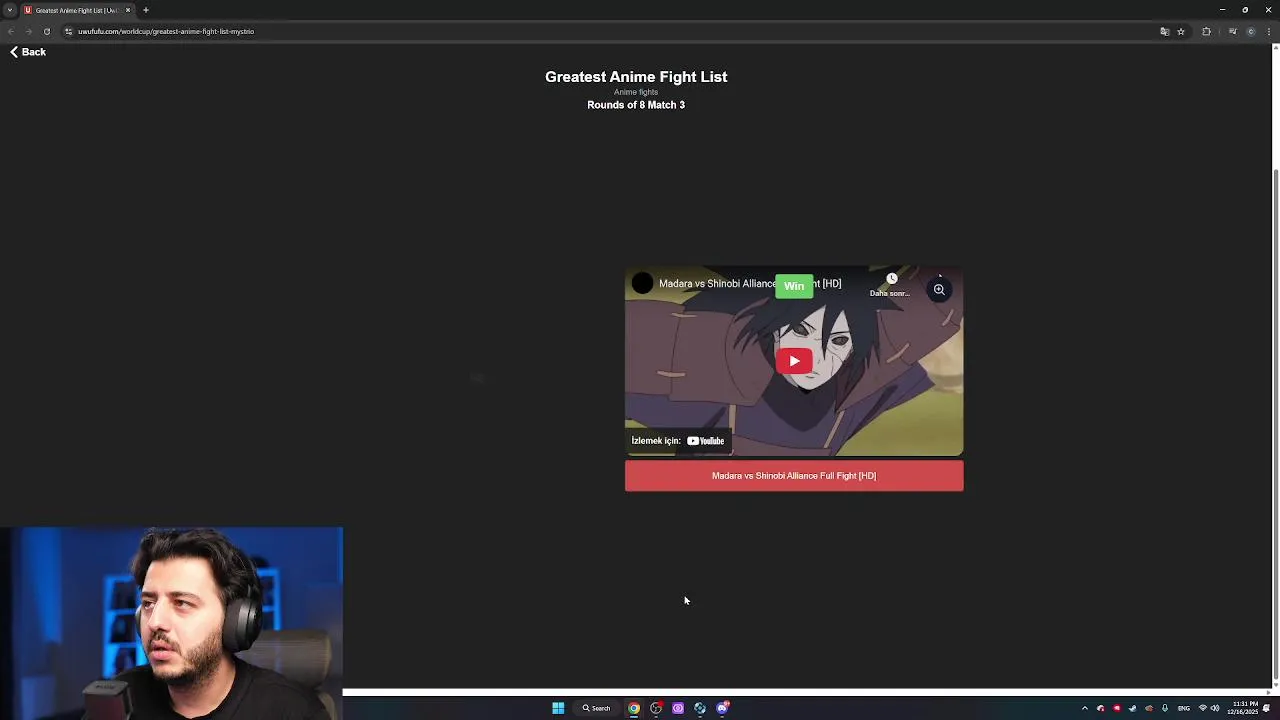Click the green Win button
Viewport: 1280px width, 720px height.
coord(794,286)
